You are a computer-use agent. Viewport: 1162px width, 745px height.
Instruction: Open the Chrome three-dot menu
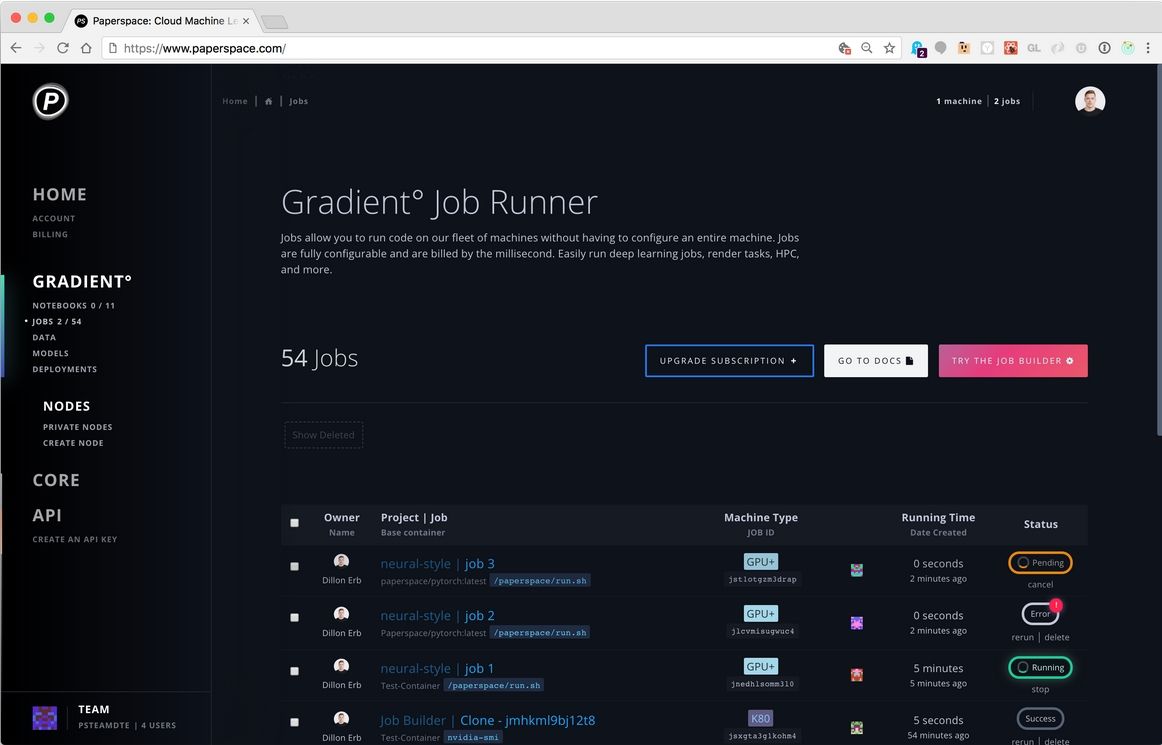pyautogui.click(x=1148, y=48)
